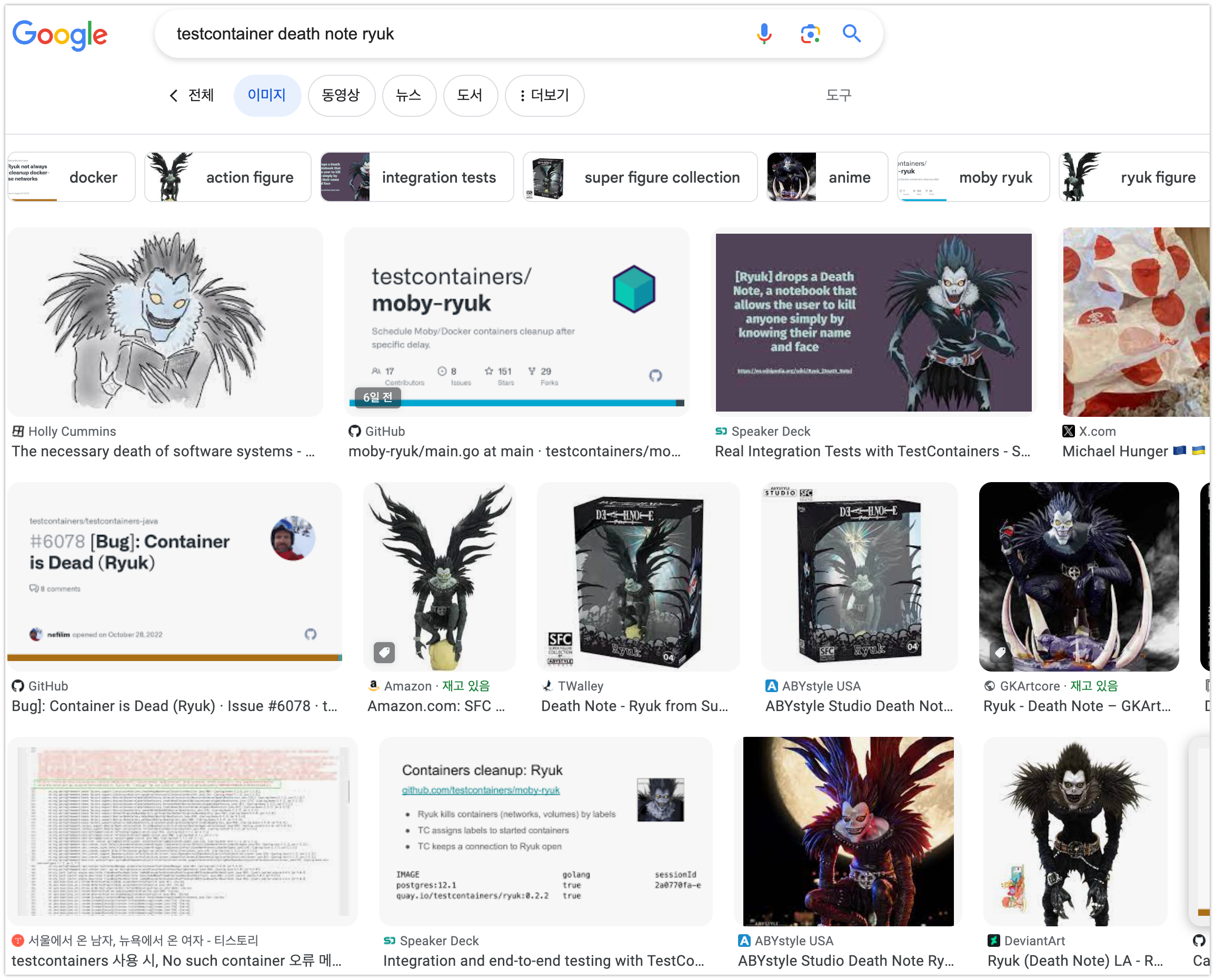Switch to the 뉴스 tab
This screenshot has height=980, width=1215.
pyautogui.click(x=409, y=95)
